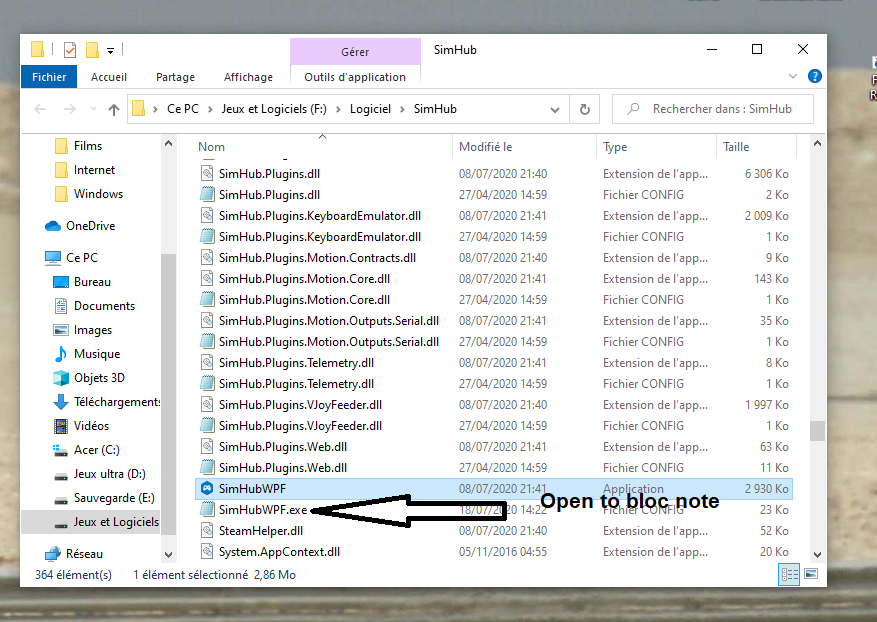877x622 pixels.
Task: Sort by the Taille column header
Action: click(x=736, y=147)
